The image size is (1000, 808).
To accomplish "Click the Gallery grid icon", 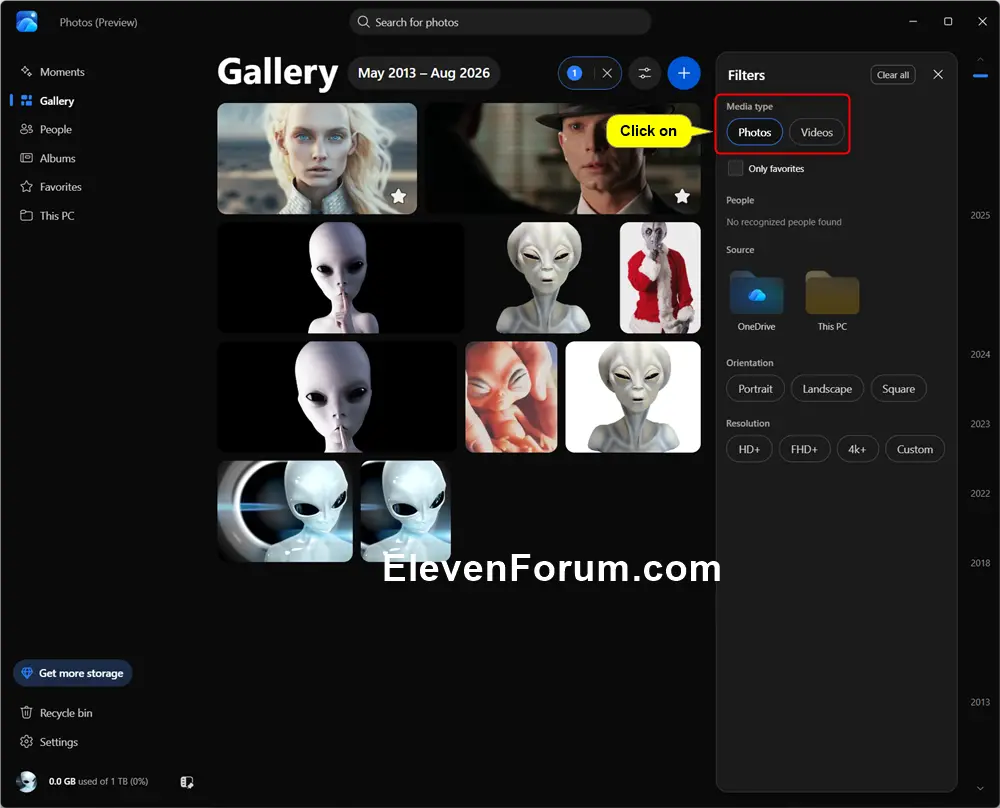I will pyautogui.click(x=26, y=100).
